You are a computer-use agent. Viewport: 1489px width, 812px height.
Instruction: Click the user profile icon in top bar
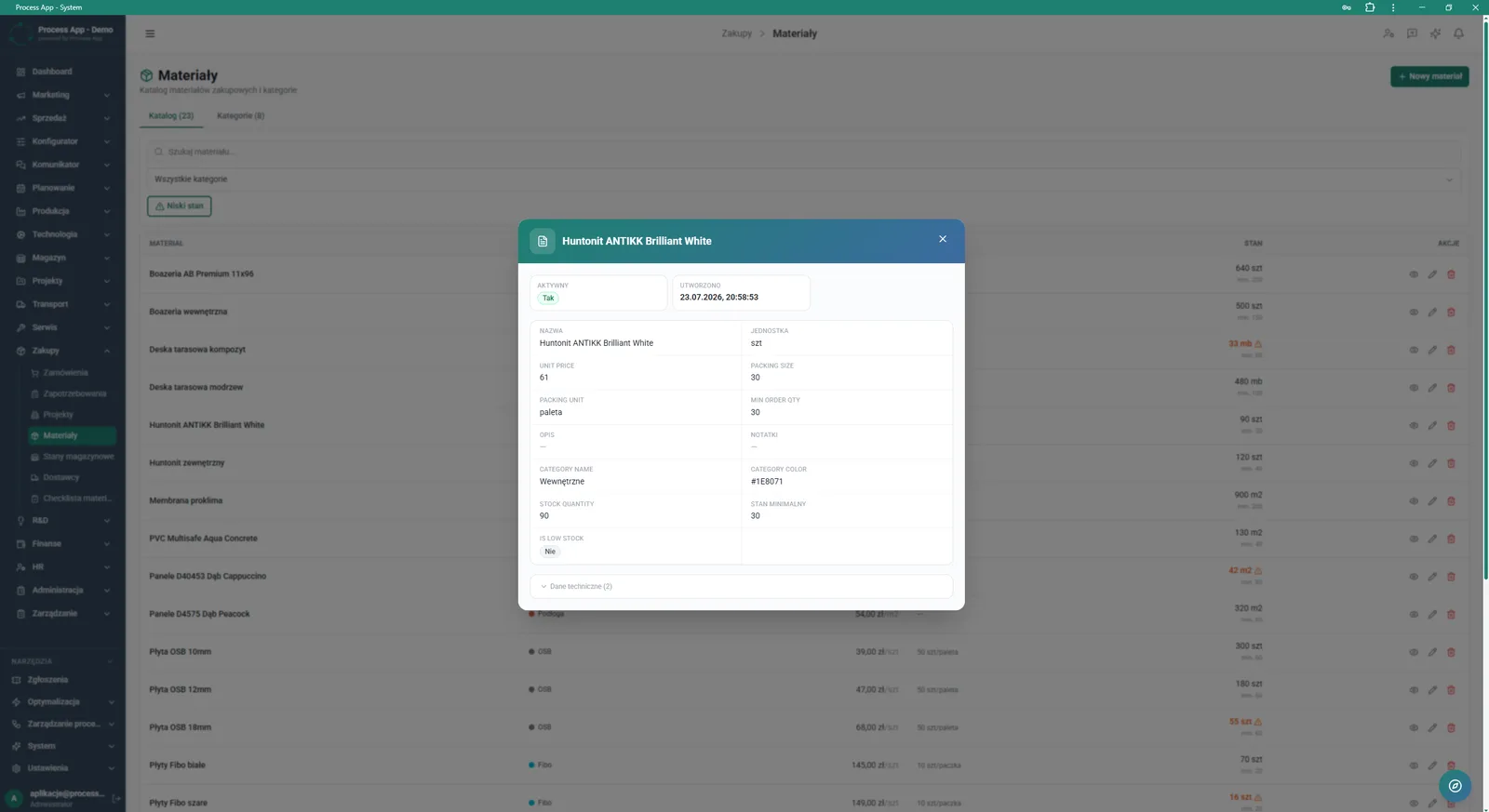(1388, 33)
